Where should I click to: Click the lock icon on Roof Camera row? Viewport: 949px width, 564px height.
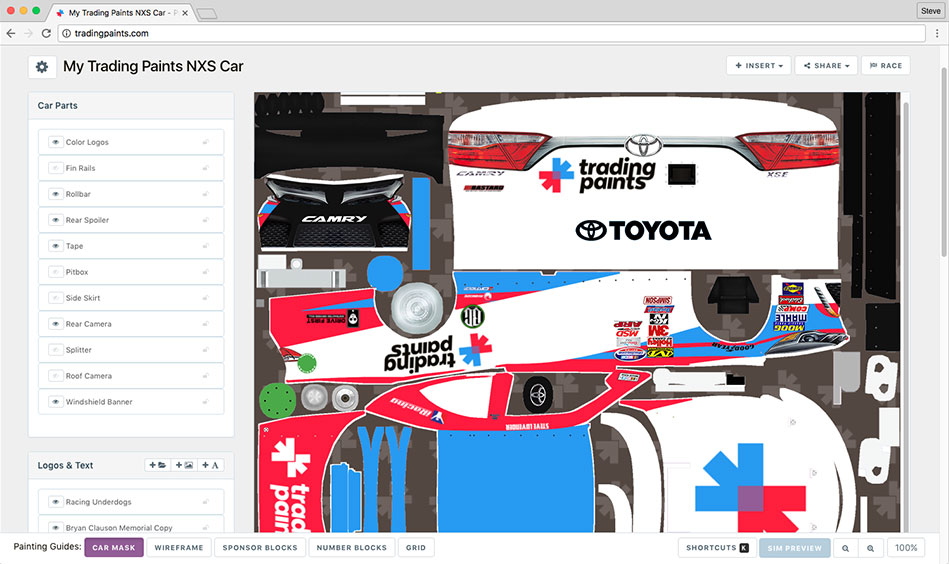[x=206, y=376]
